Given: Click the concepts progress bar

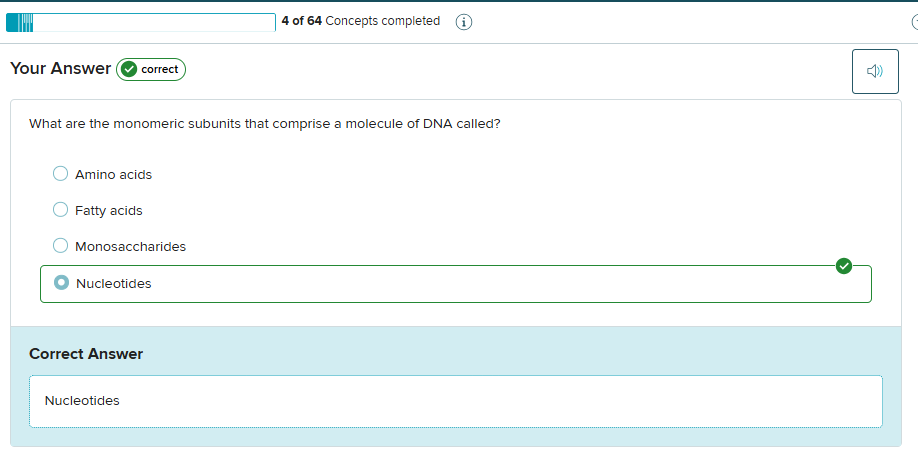Looking at the screenshot, I should coord(141,22).
